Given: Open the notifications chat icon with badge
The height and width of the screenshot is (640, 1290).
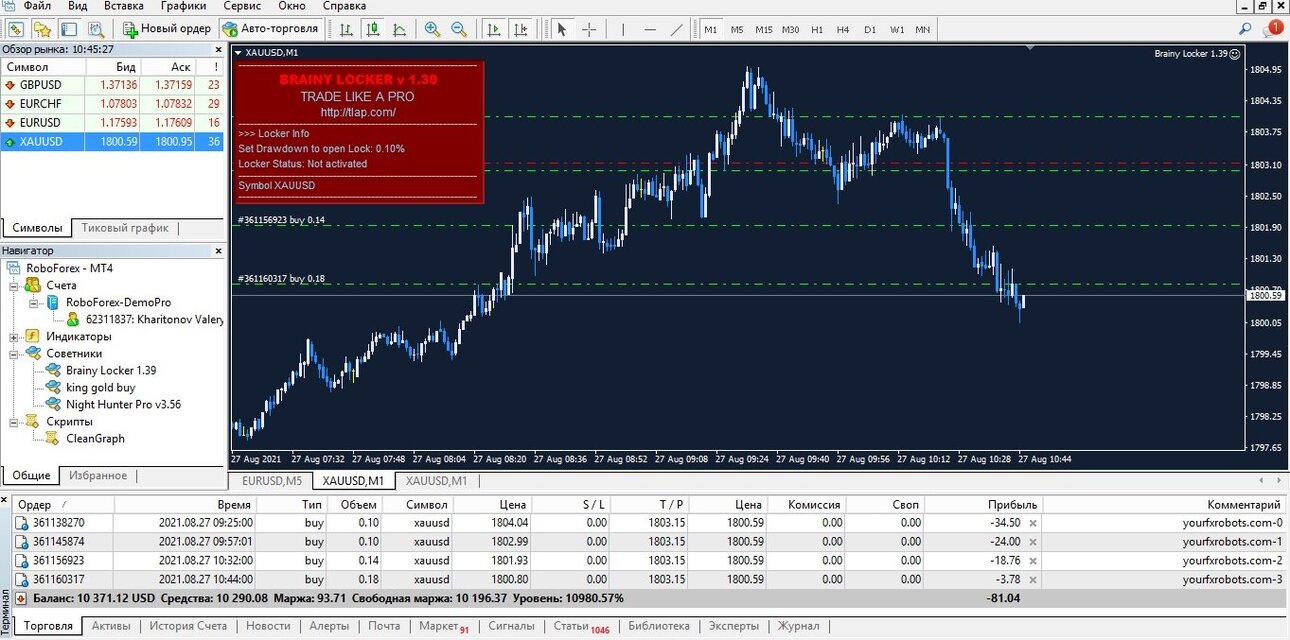Looking at the screenshot, I should (x=1272, y=29).
